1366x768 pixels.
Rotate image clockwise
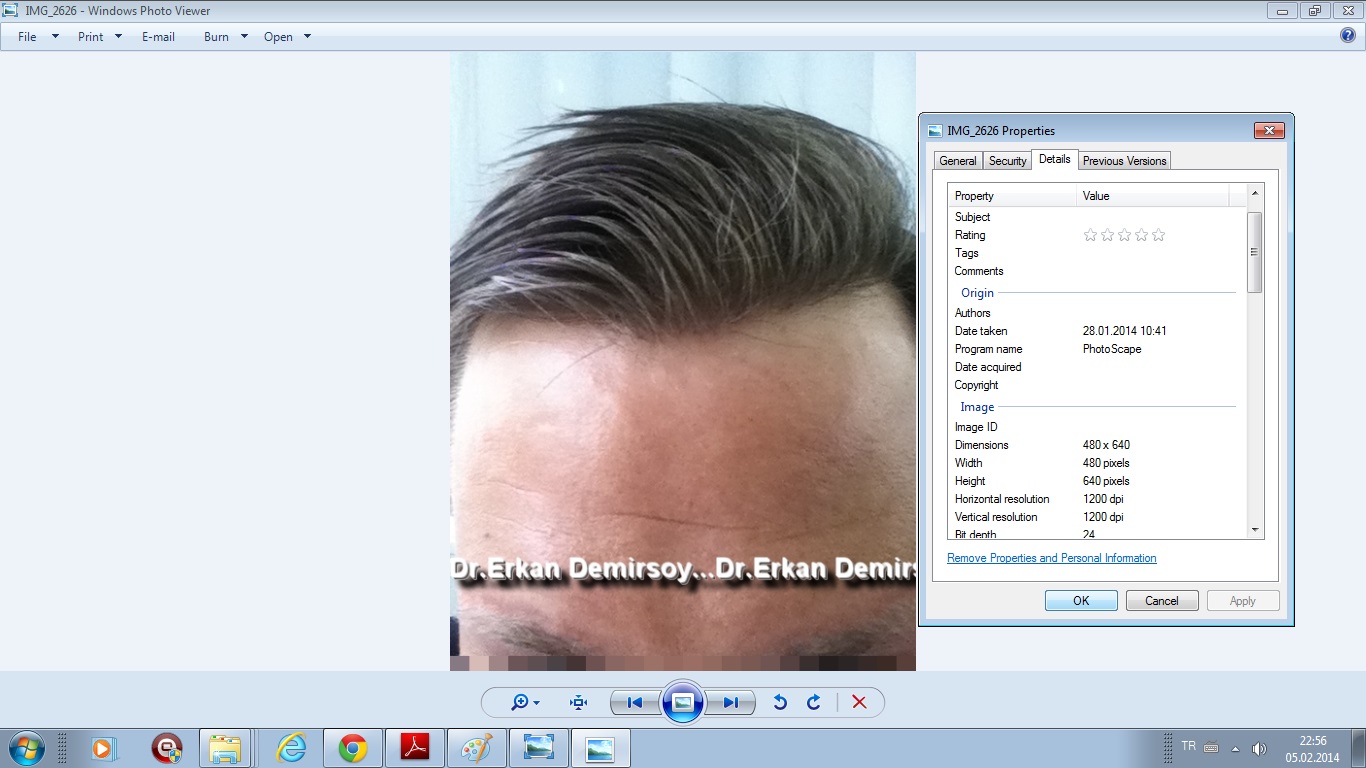point(814,703)
